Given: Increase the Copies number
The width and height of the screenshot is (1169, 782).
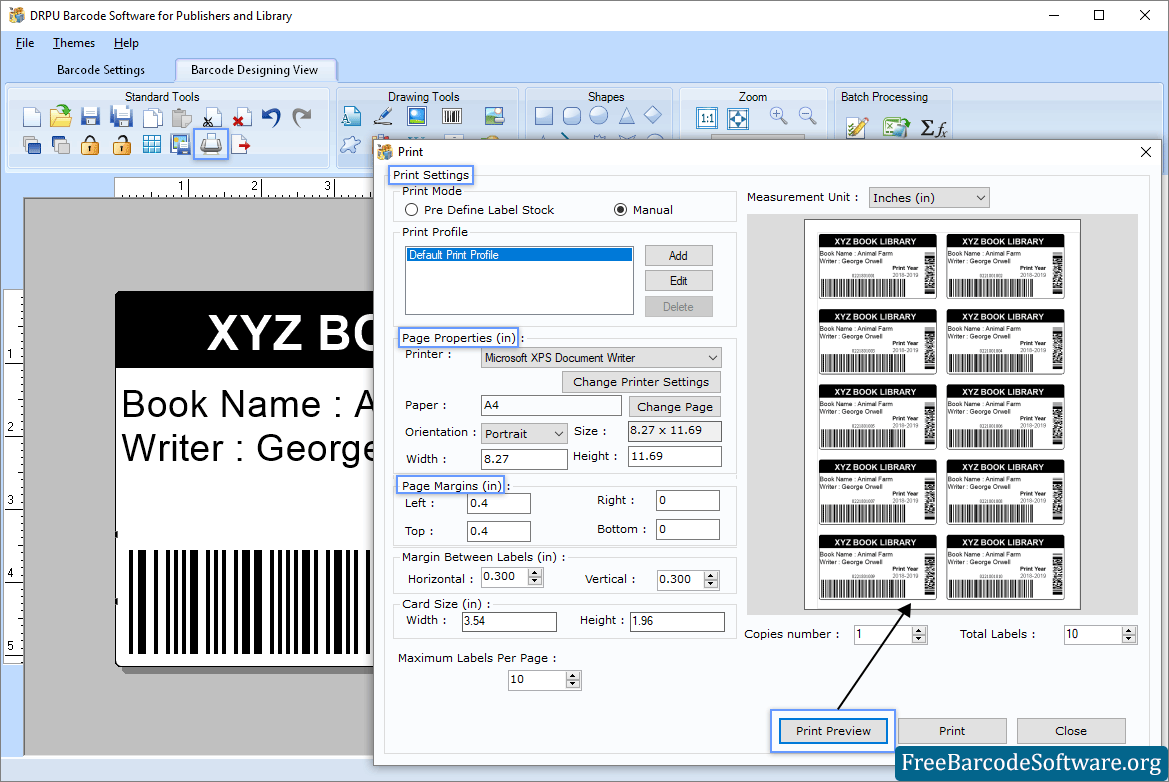Looking at the screenshot, I should click(x=918, y=631).
